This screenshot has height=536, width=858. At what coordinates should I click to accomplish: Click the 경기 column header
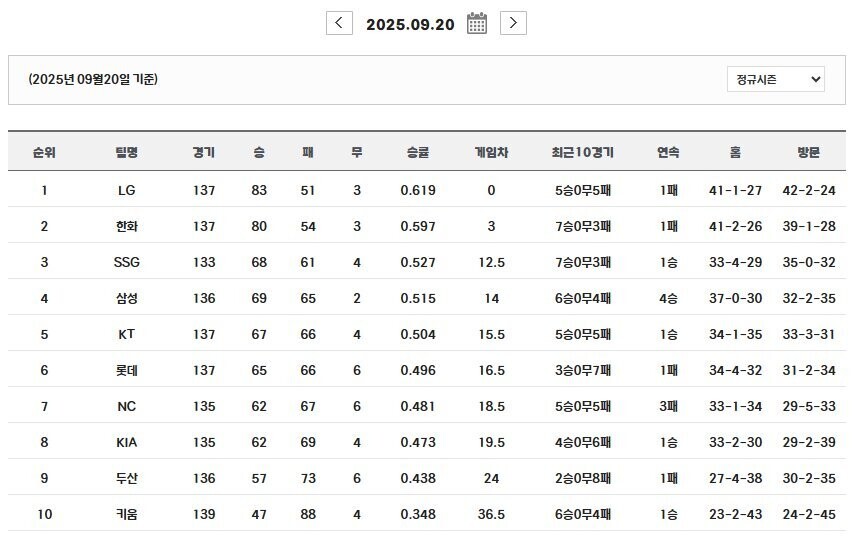click(204, 152)
